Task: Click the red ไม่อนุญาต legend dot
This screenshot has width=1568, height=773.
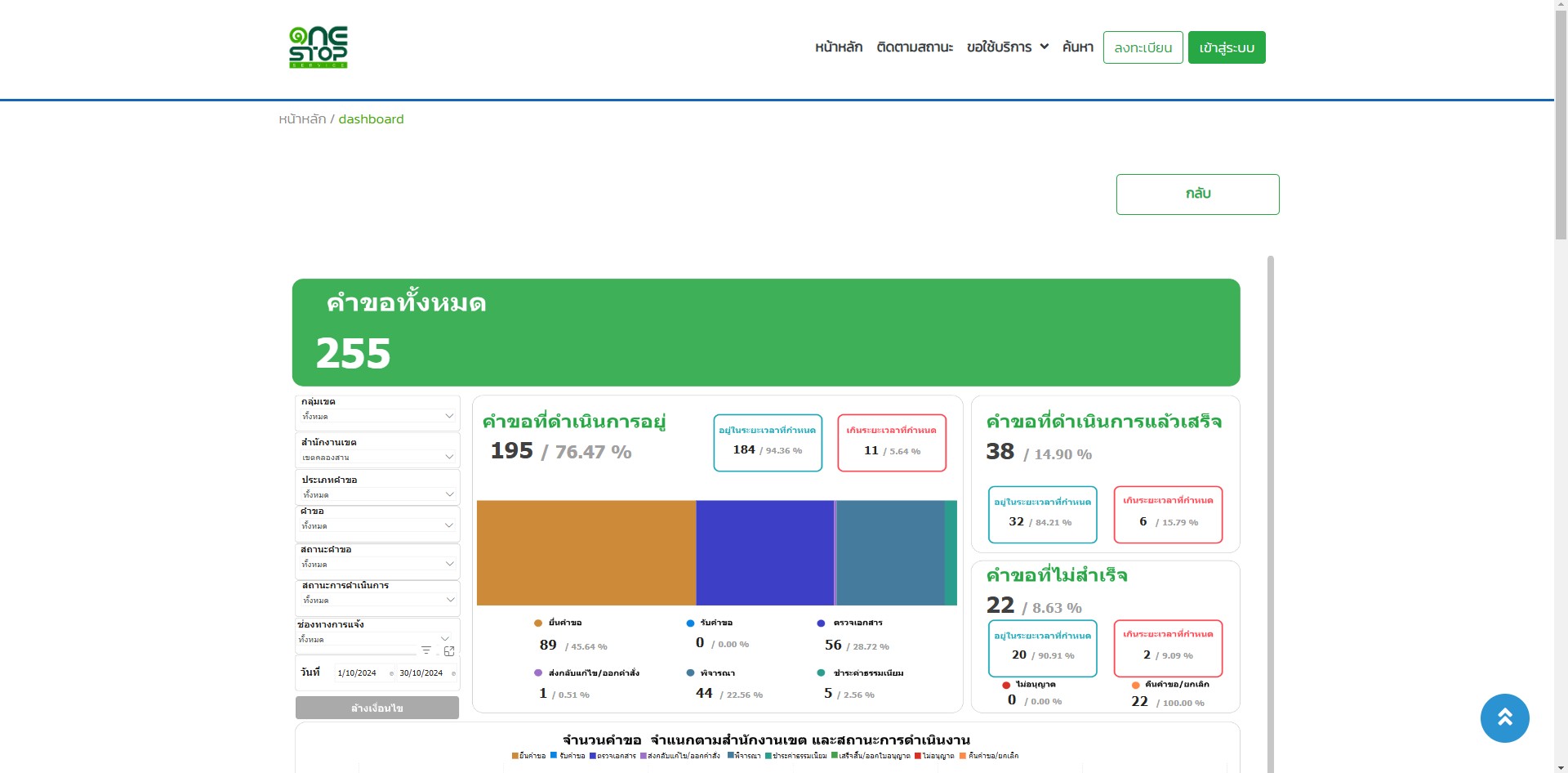Action: [1006, 685]
